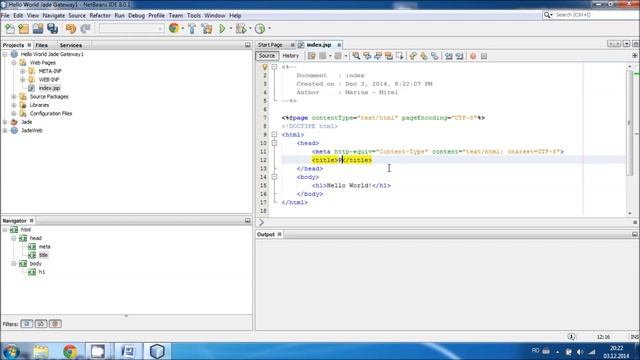Open the project configuration combo box
This screenshot has height=360, width=640.
point(131,29)
